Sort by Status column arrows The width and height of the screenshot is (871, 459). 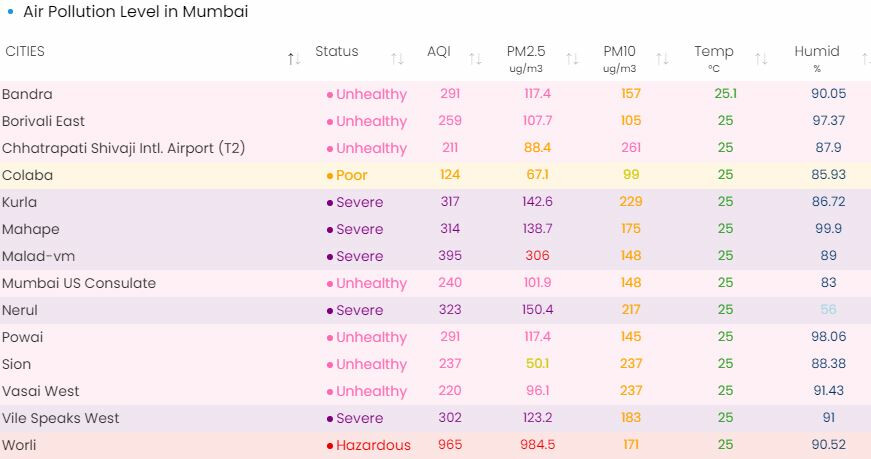point(397,59)
